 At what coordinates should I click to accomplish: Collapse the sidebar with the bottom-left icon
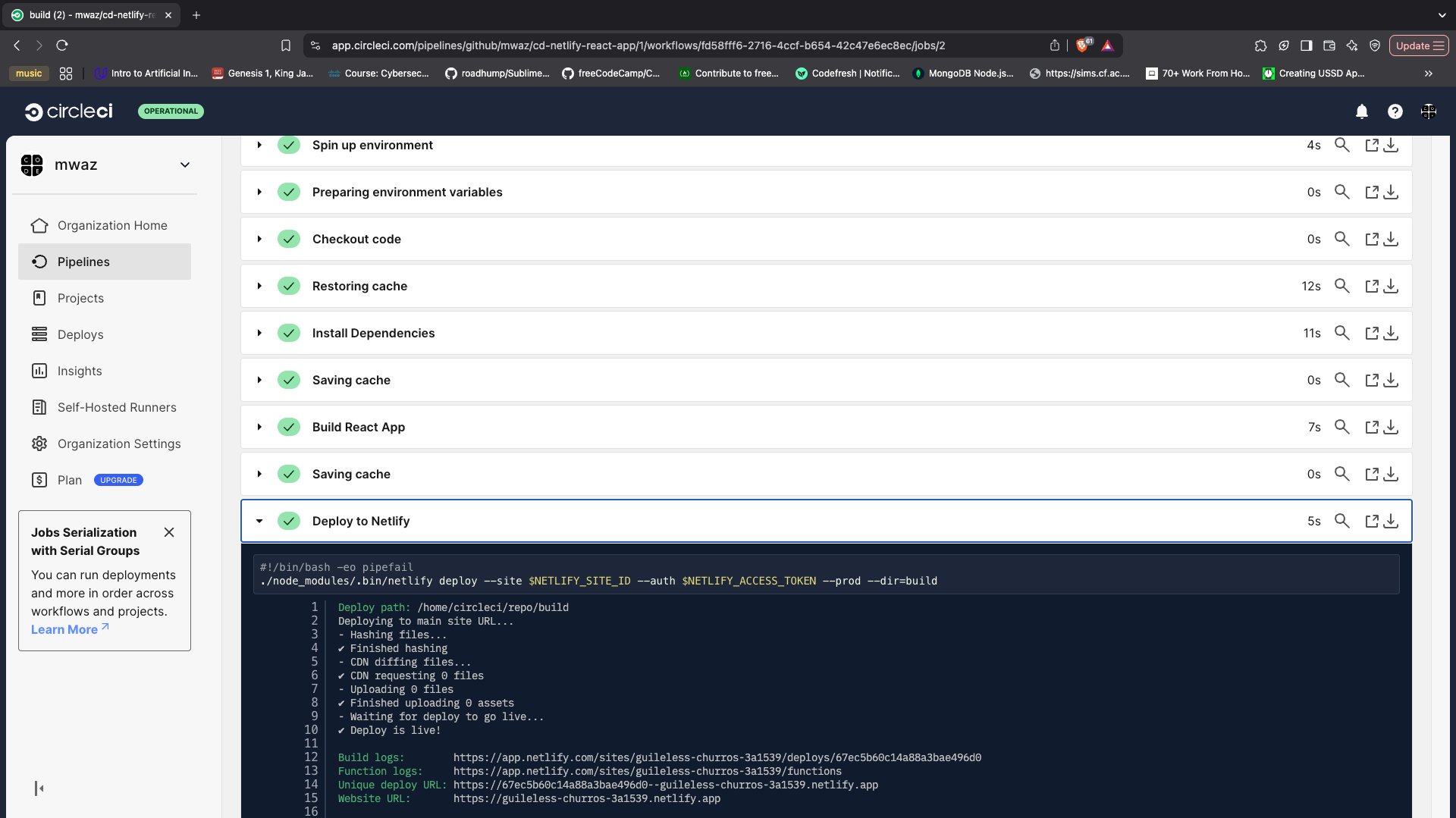(39, 788)
